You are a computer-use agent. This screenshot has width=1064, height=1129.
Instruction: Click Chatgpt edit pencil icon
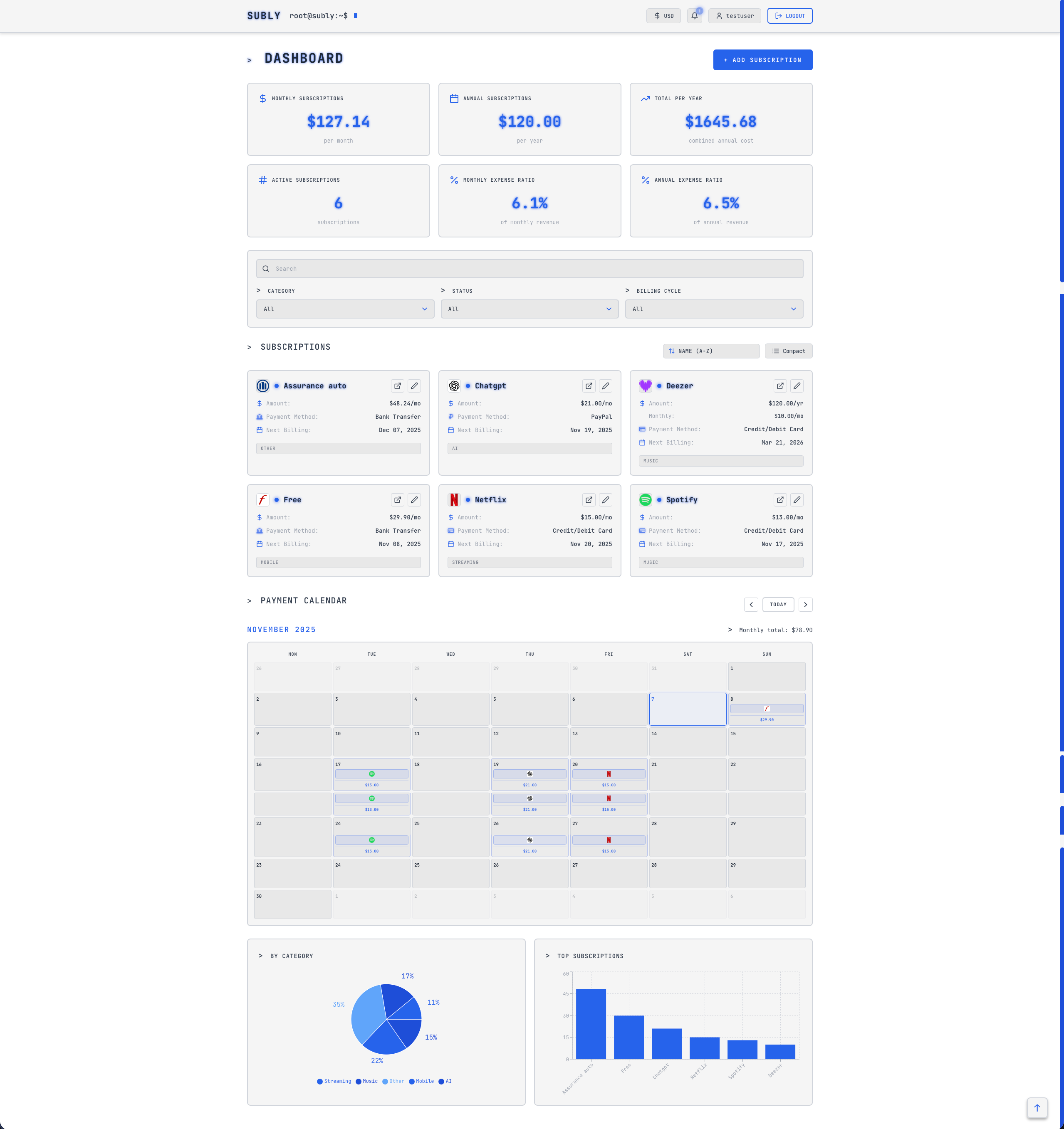point(606,385)
